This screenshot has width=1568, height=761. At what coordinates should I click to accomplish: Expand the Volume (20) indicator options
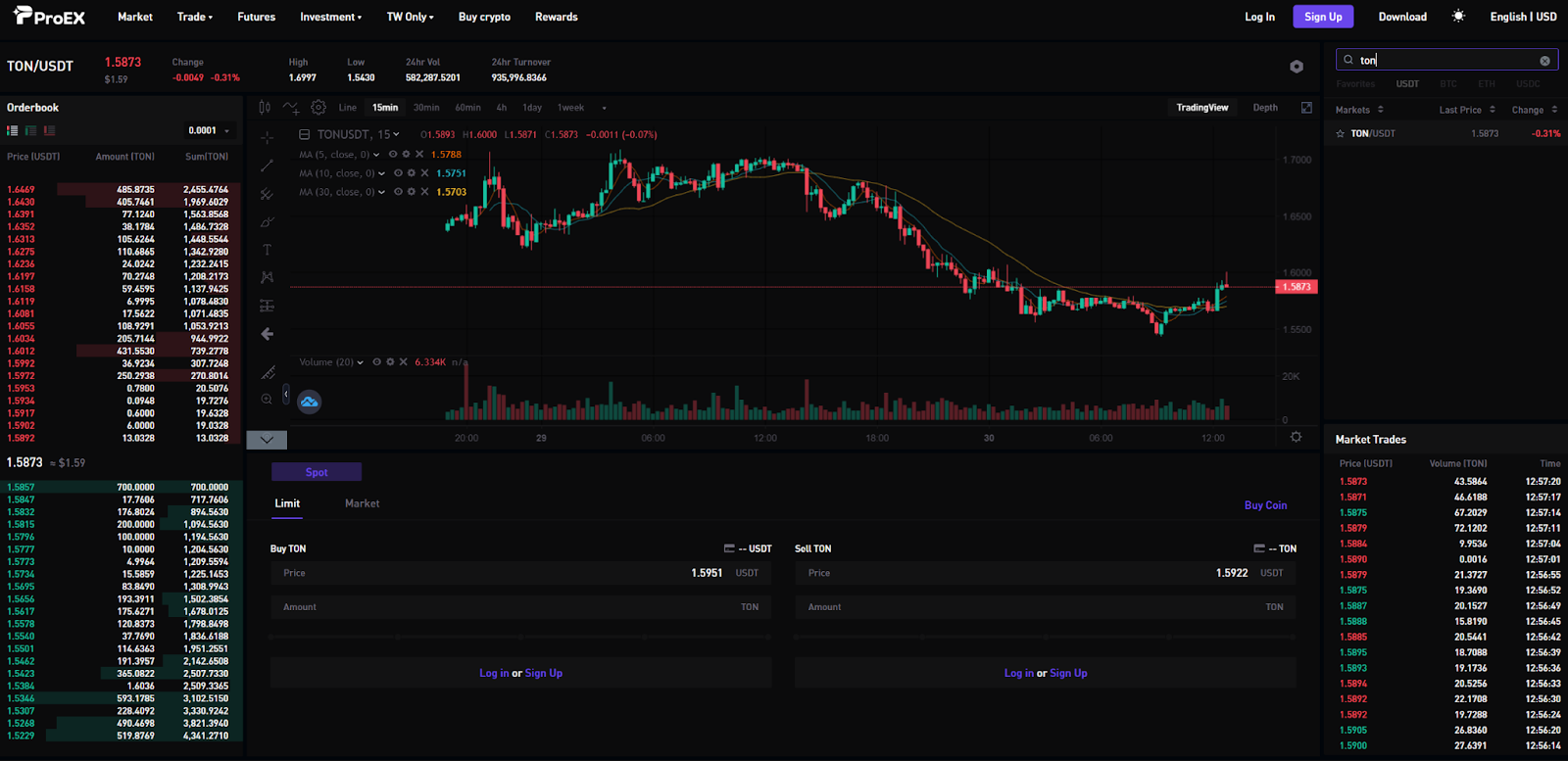point(361,362)
